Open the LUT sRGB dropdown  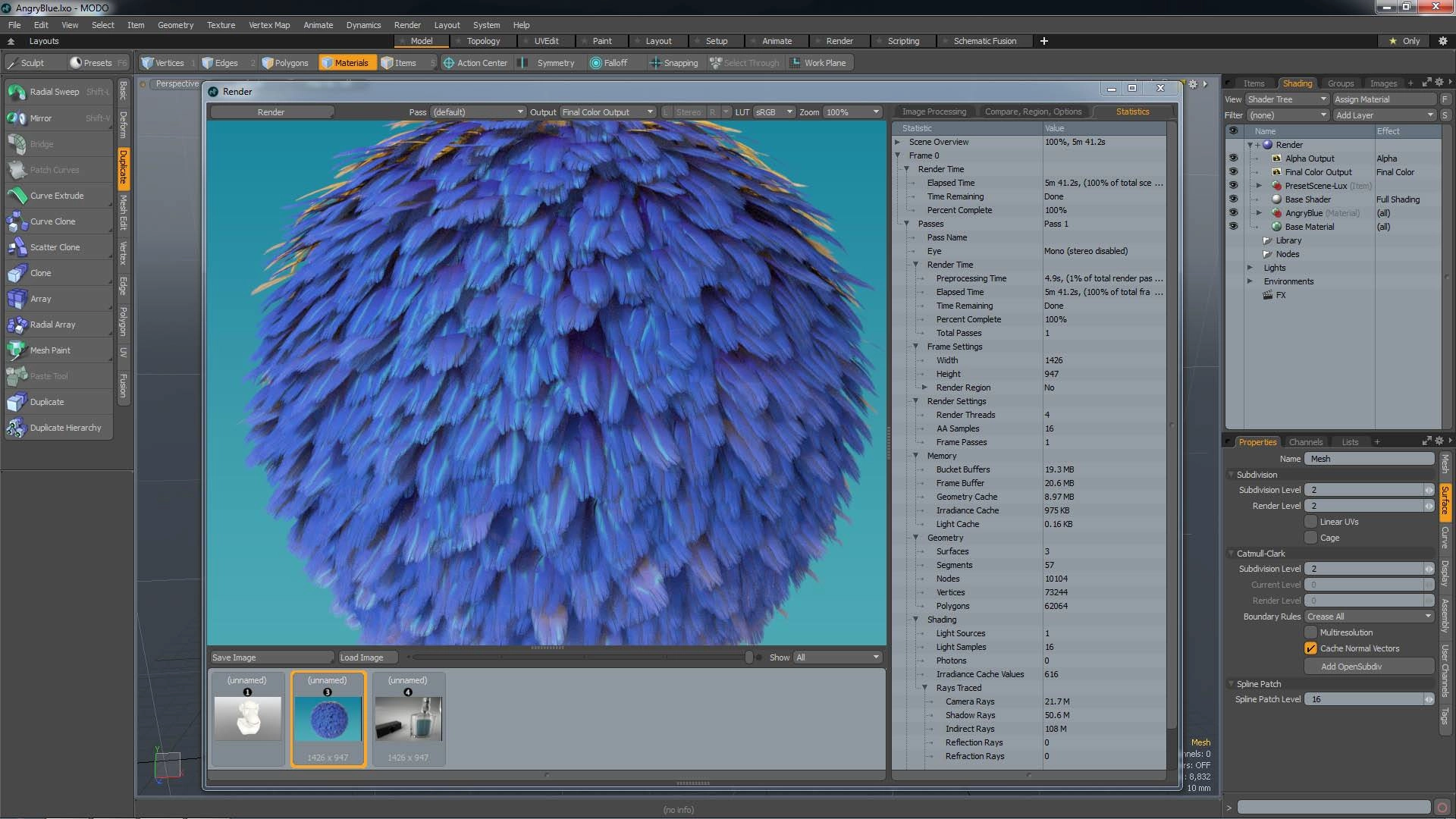(x=773, y=112)
